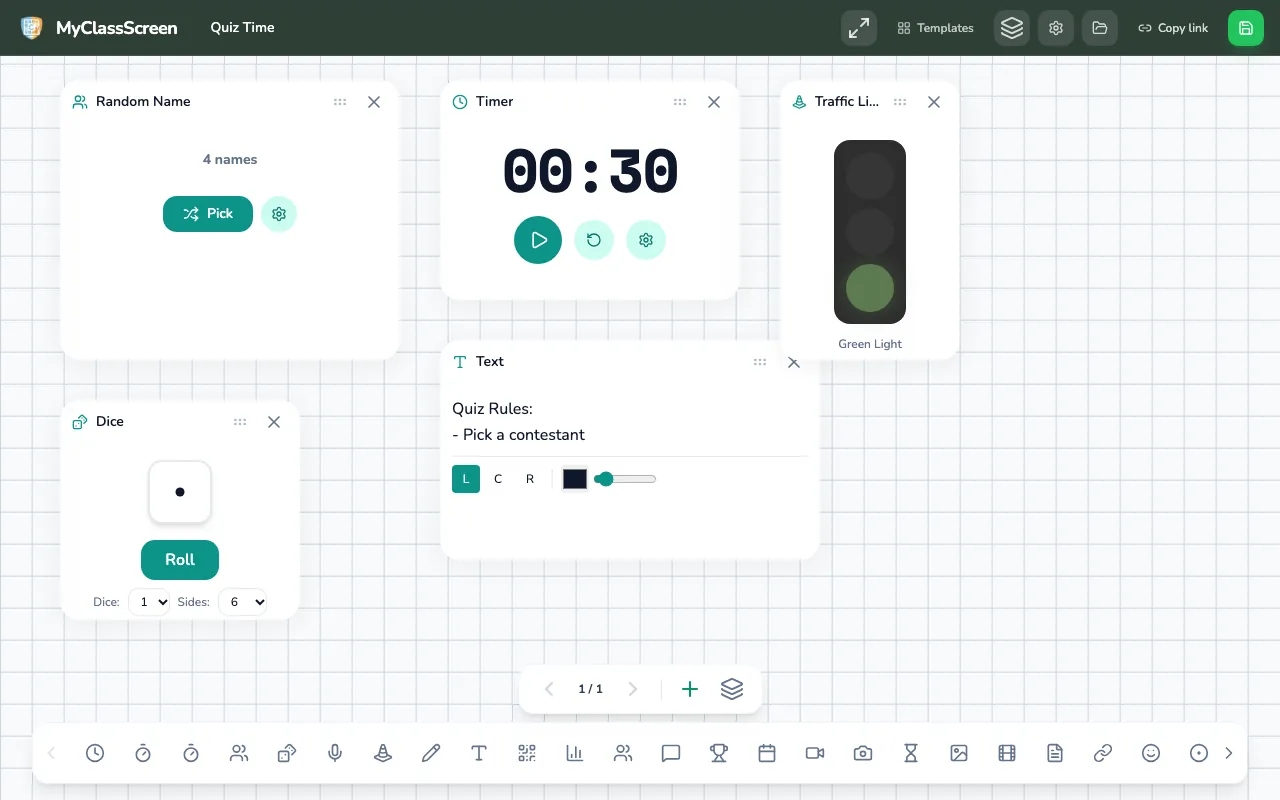Add the camera widget from toolbar
Viewport: 1280px width, 800px height.
click(x=863, y=753)
